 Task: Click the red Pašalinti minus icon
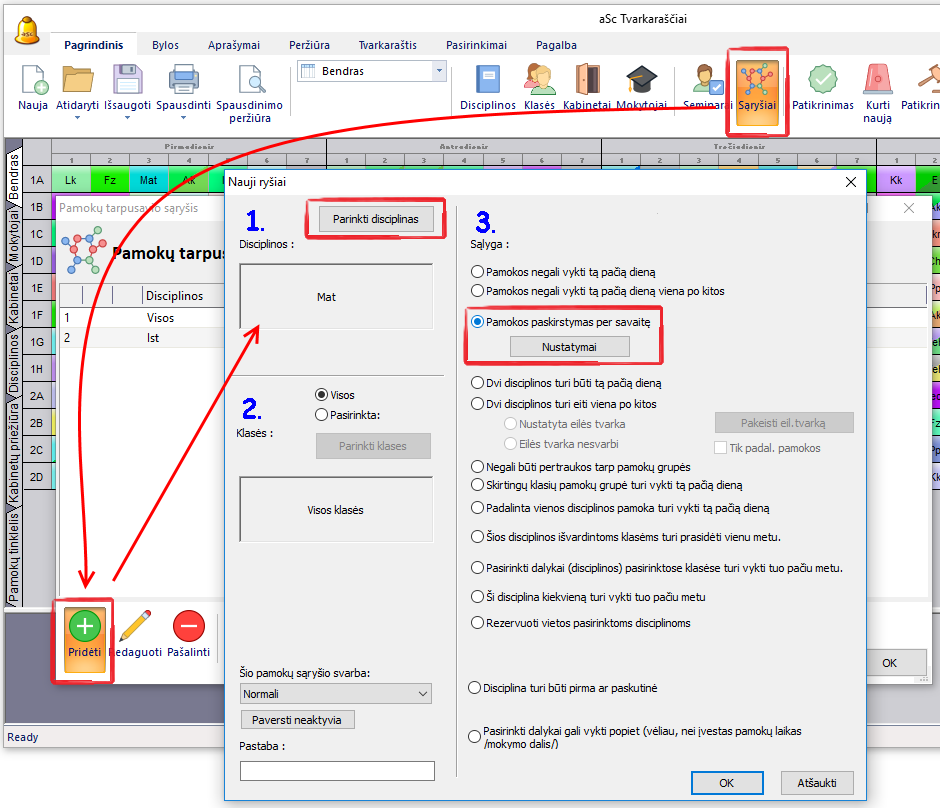pos(188,626)
